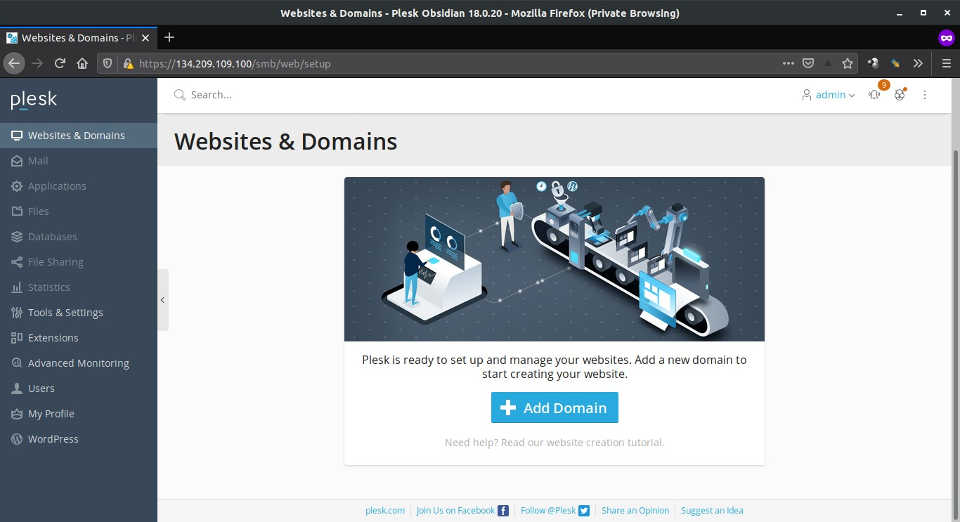Click the Statistics bar chart icon
The height and width of the screenshot is (522, 960).
[x=17, y=287]
